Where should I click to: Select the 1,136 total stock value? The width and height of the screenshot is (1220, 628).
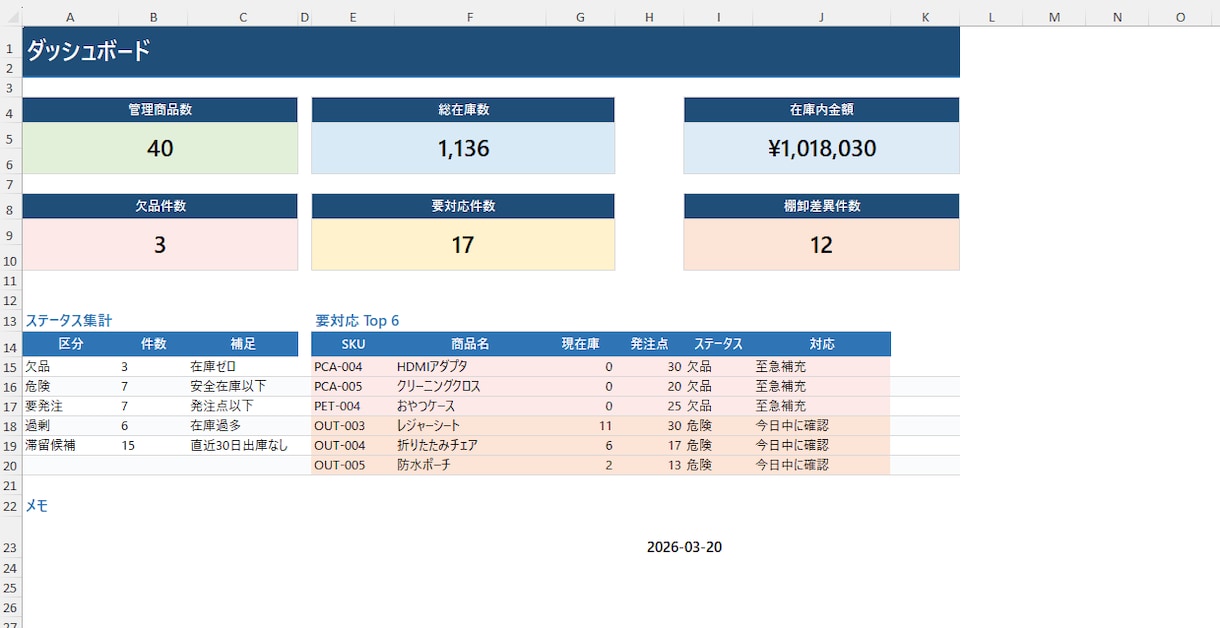click(463, 149)
